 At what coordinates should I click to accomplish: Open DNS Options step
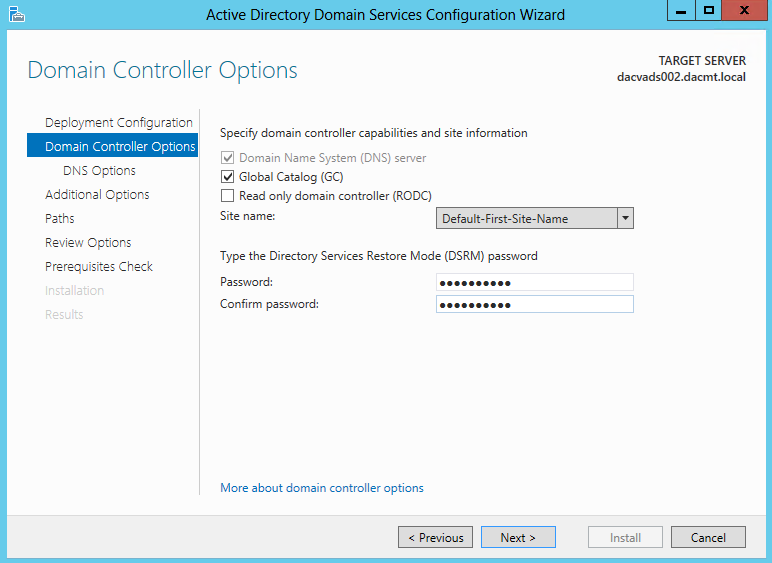(x=99, y=170)
